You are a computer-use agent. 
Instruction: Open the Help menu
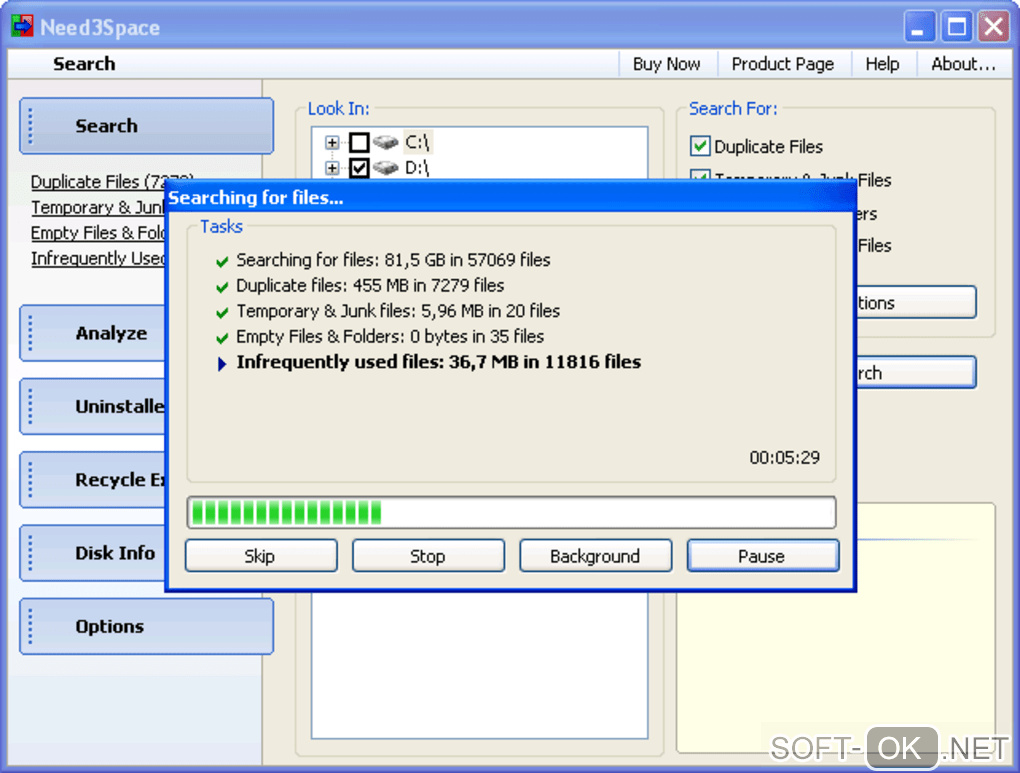tap(882, 64)
